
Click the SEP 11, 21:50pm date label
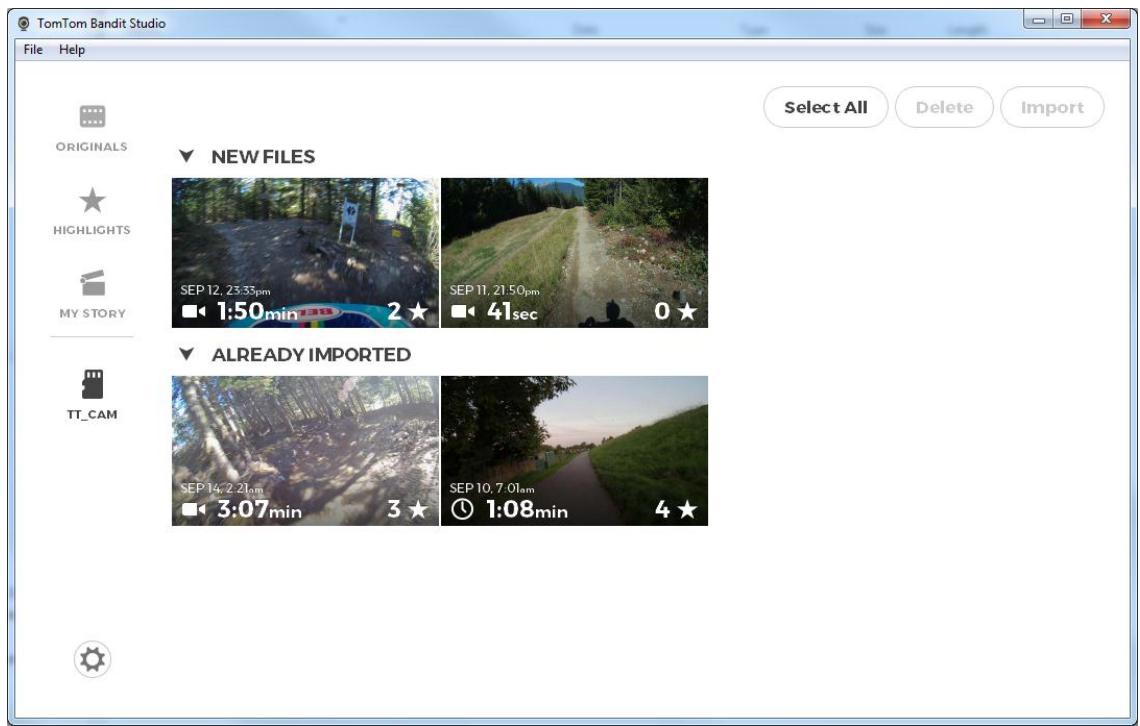[494, 290]
